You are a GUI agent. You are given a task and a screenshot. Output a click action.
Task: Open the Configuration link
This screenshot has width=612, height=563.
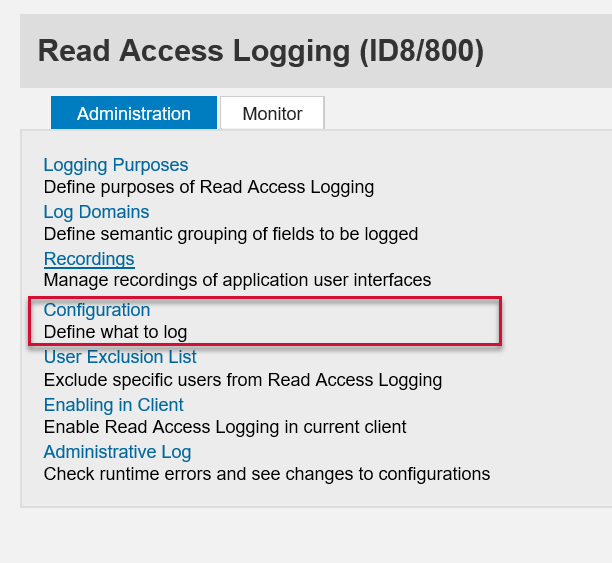point(97,310)
